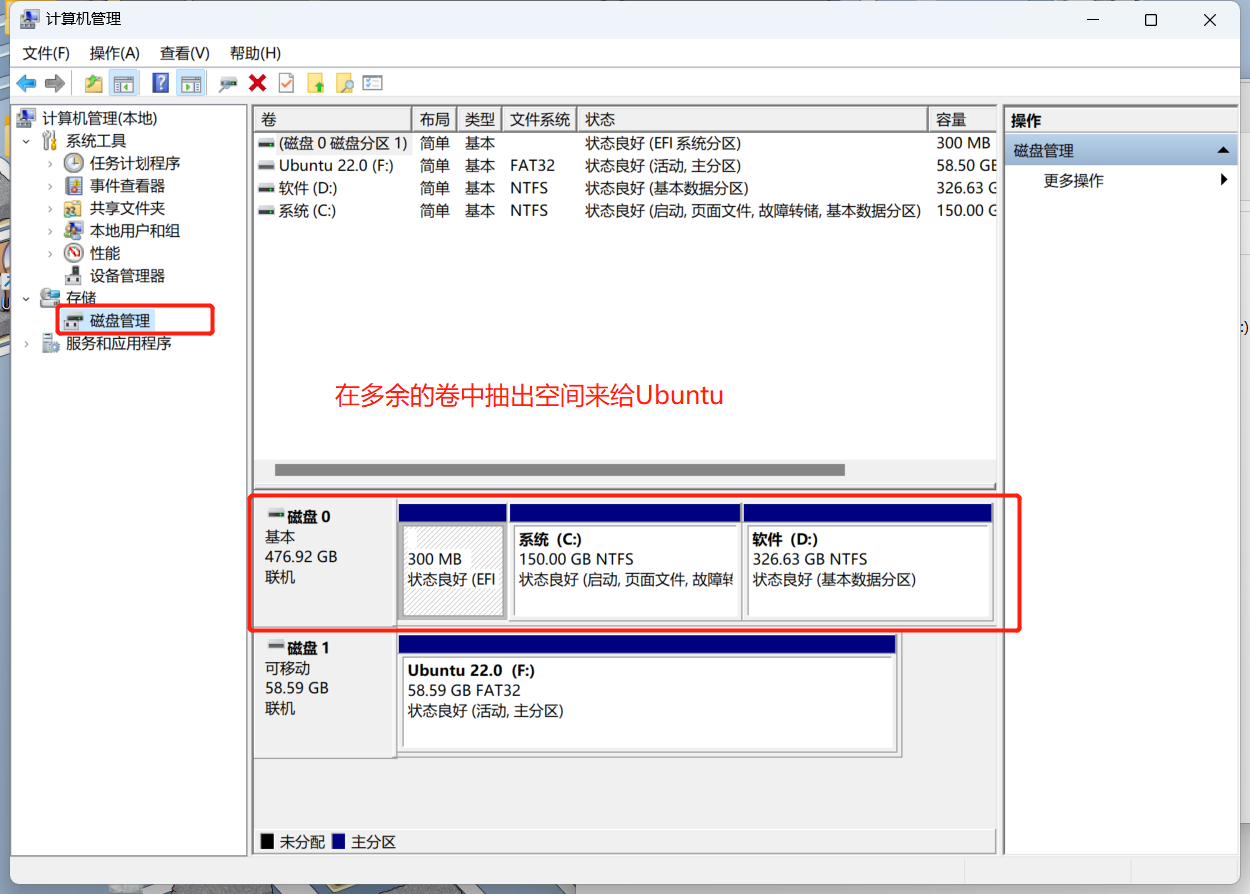Image resolution: width=1250 pixels, height=894 pixels.
Task: Click the 326.63 capacity cell for 软件 (D:)
Action: [965, 188]
